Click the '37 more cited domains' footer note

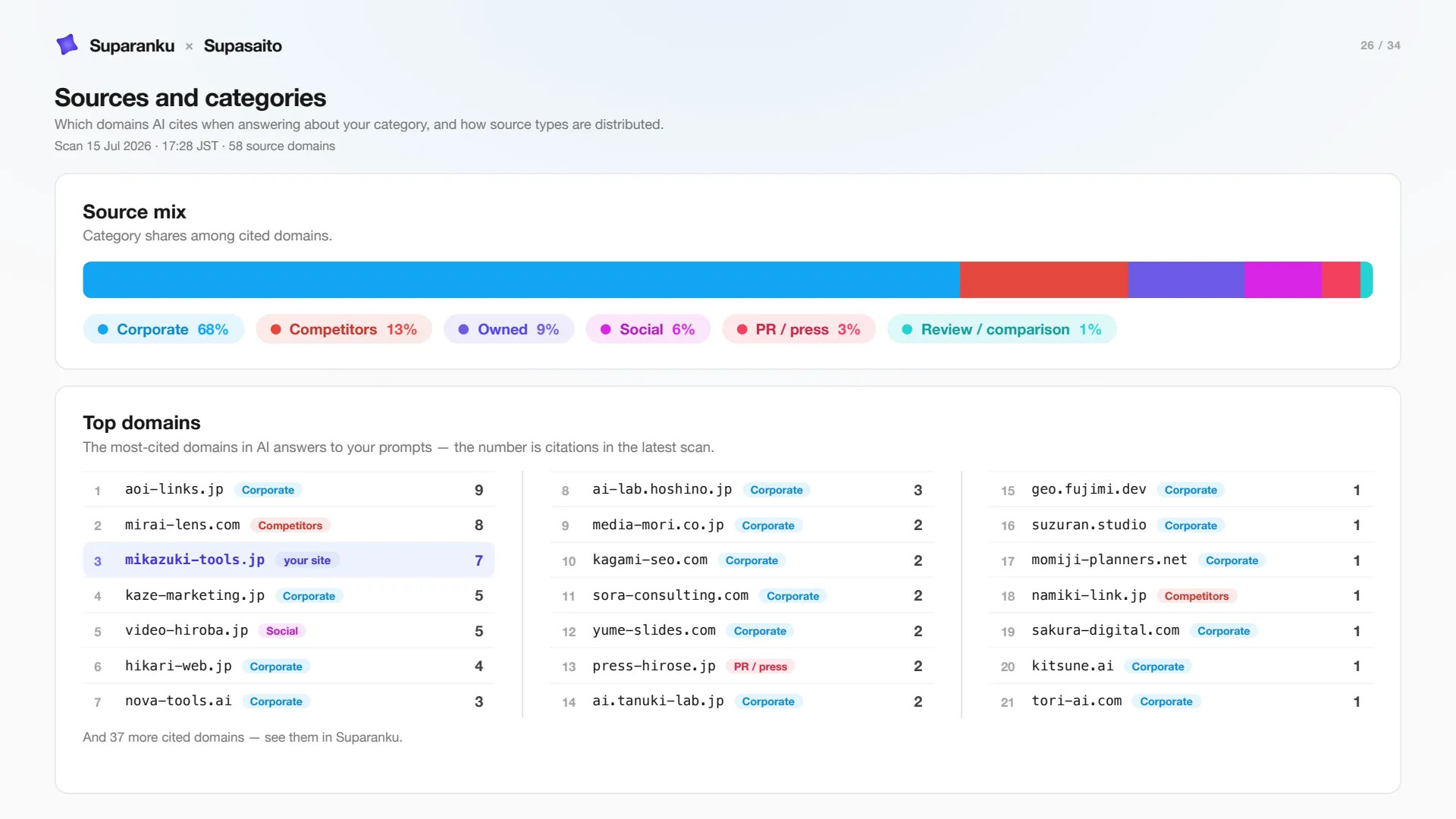pos(243,737)
